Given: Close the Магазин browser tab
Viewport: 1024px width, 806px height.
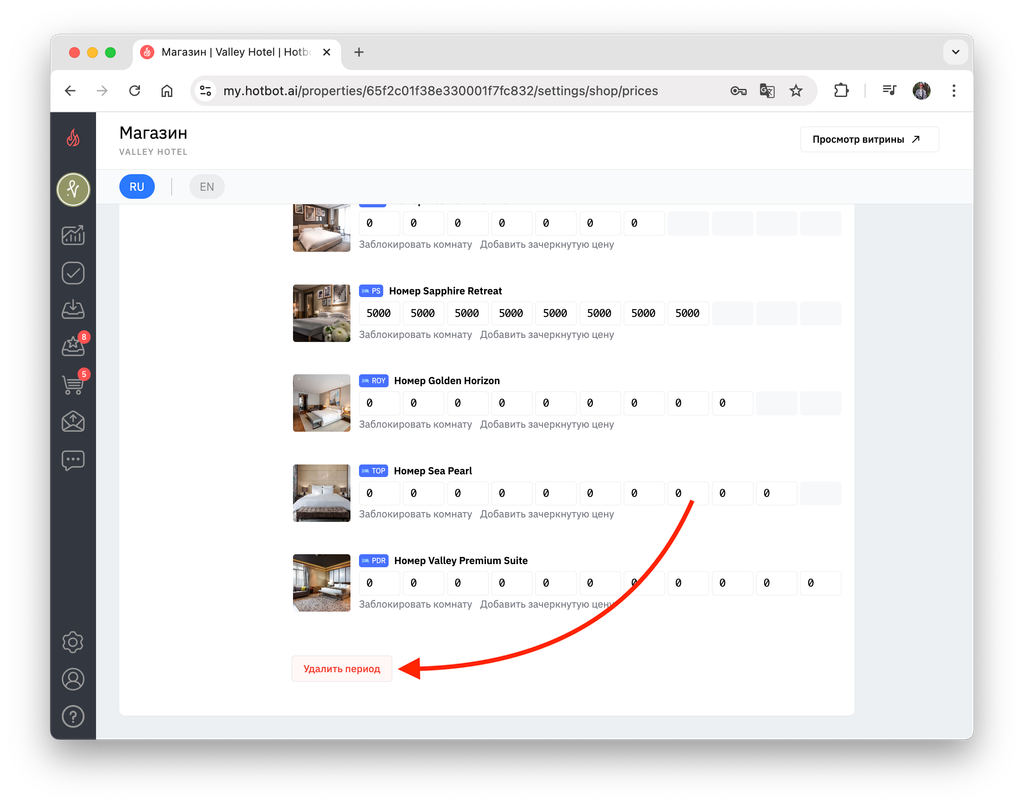Looking at the screenshot, I should [327, 52].
